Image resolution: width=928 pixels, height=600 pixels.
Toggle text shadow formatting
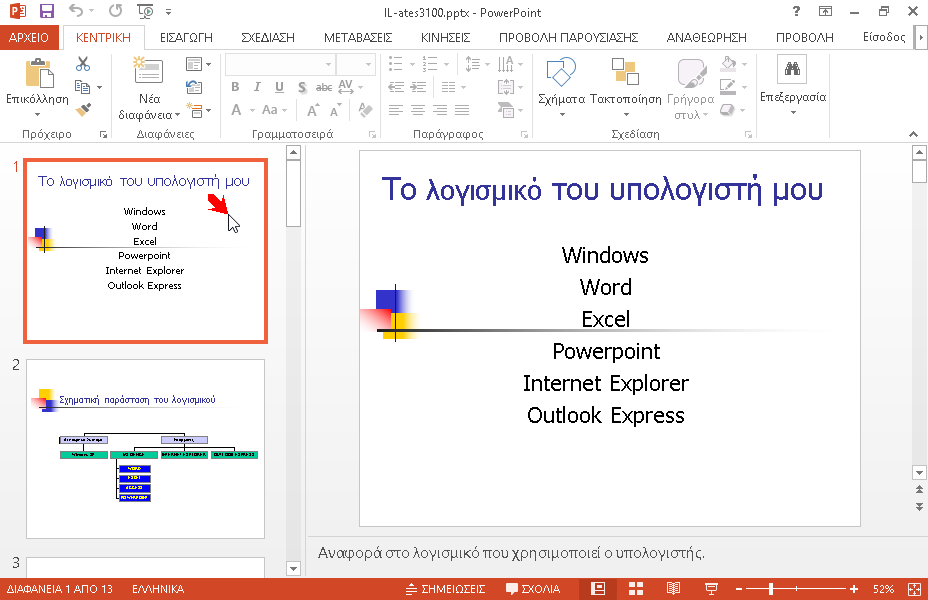(302, 87)
